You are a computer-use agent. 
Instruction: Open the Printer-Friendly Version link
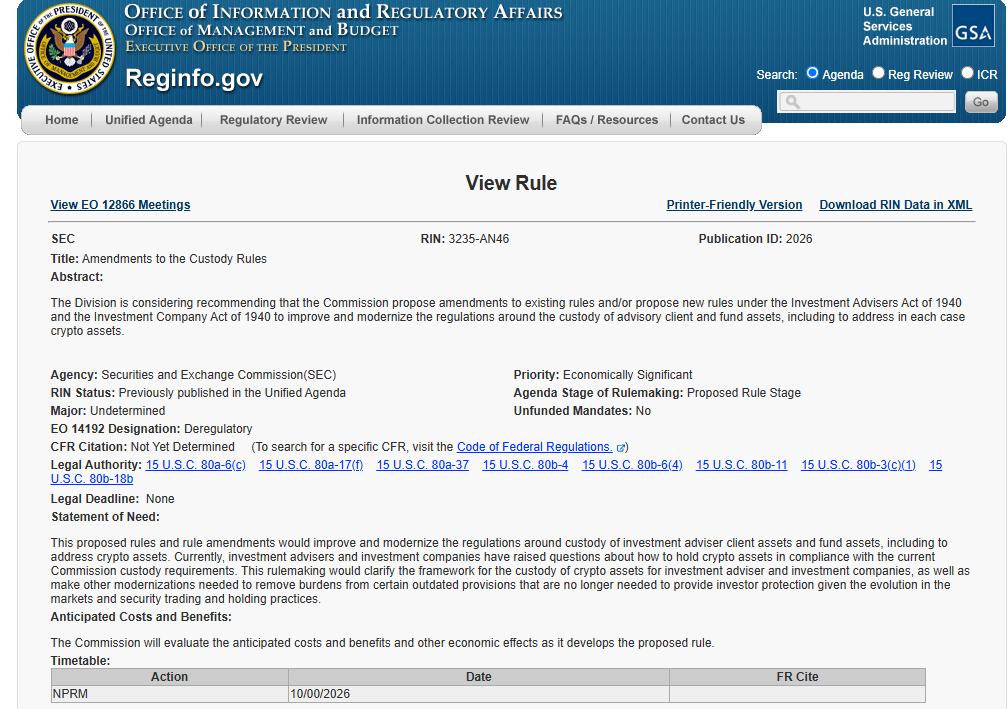point(734,204)
